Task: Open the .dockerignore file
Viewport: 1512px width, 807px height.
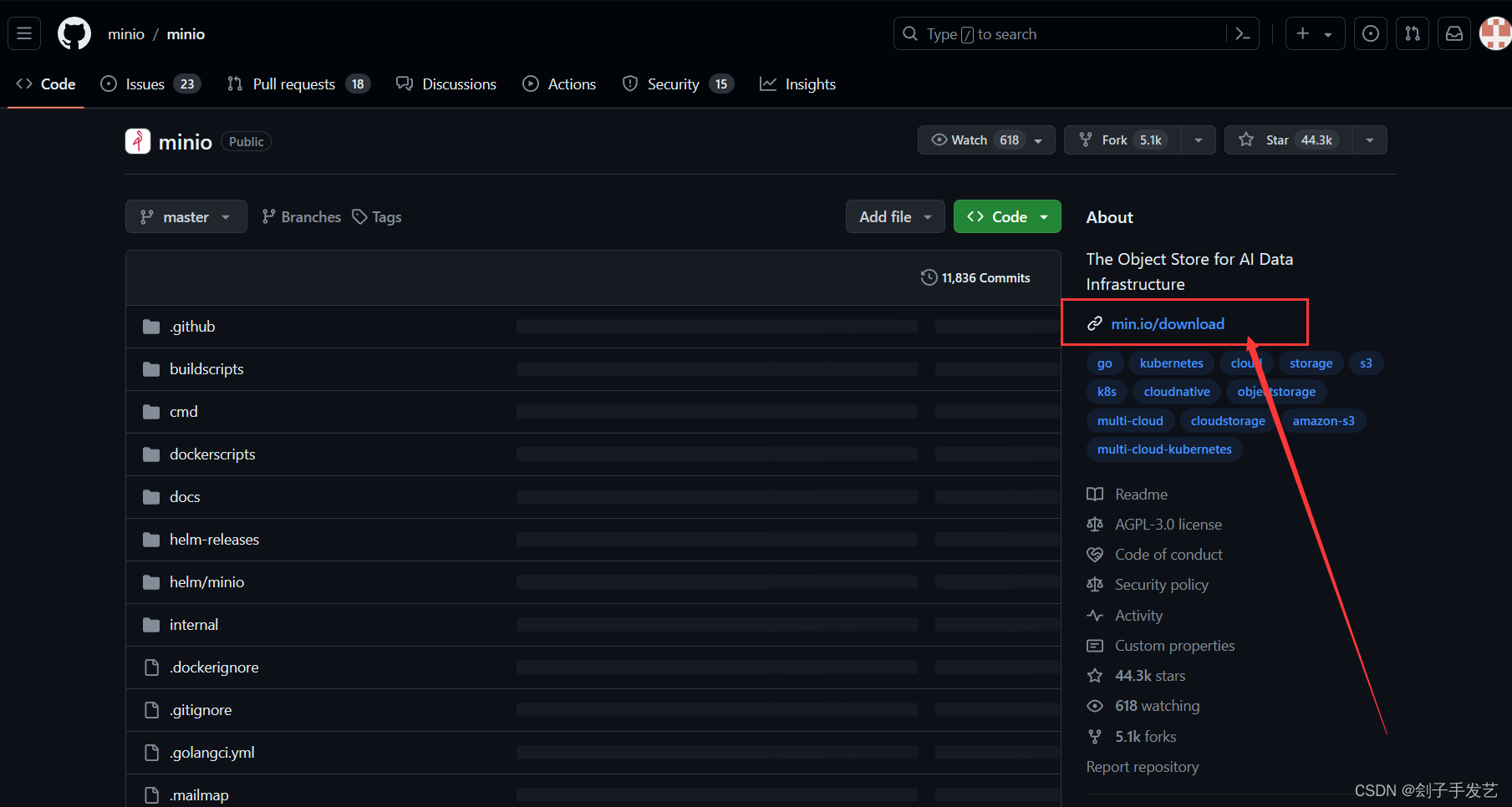Action: click(x=214, y=667)
